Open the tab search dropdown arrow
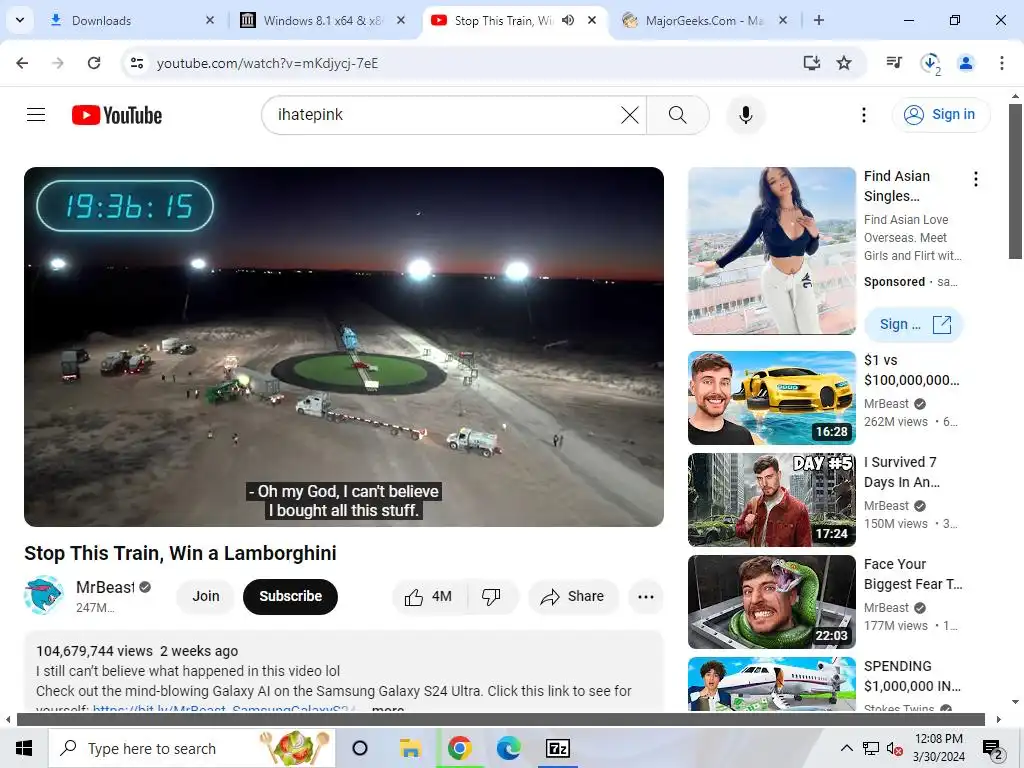1024x768 pixels. point(20,20)
